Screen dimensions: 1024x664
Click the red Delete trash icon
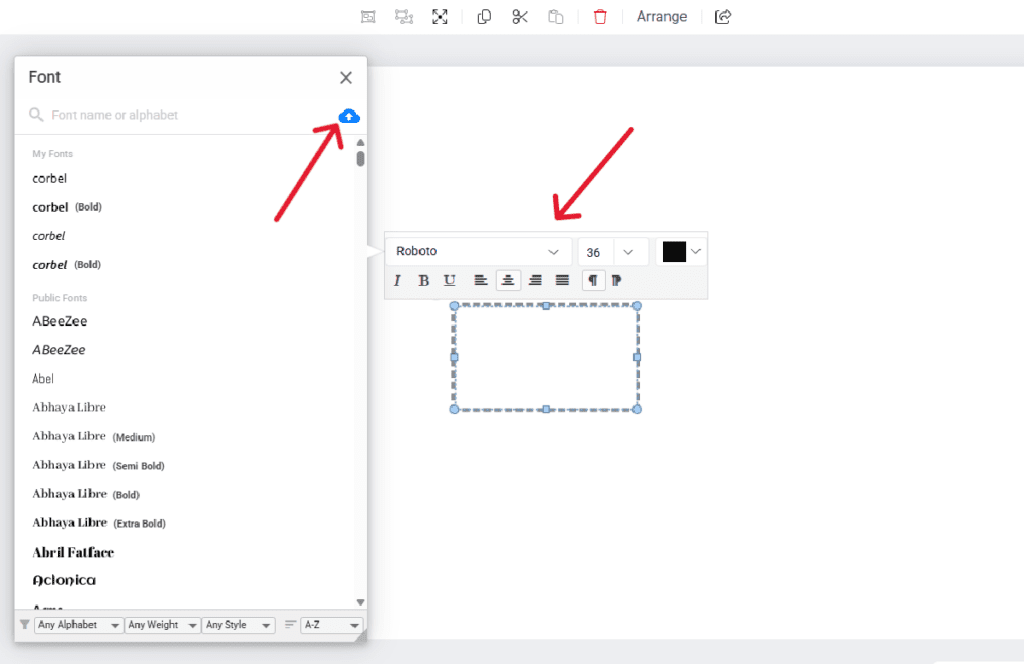pyautogui.click(x=600, y=16)
